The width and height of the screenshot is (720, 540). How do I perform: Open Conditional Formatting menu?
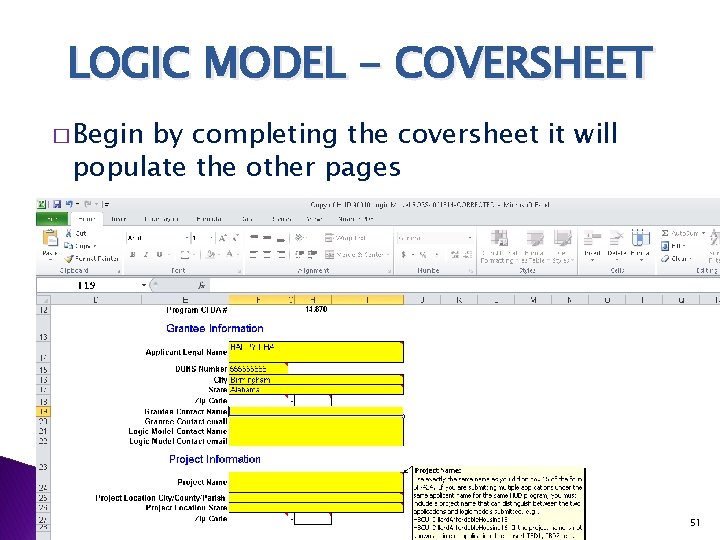tap(500, 247)
